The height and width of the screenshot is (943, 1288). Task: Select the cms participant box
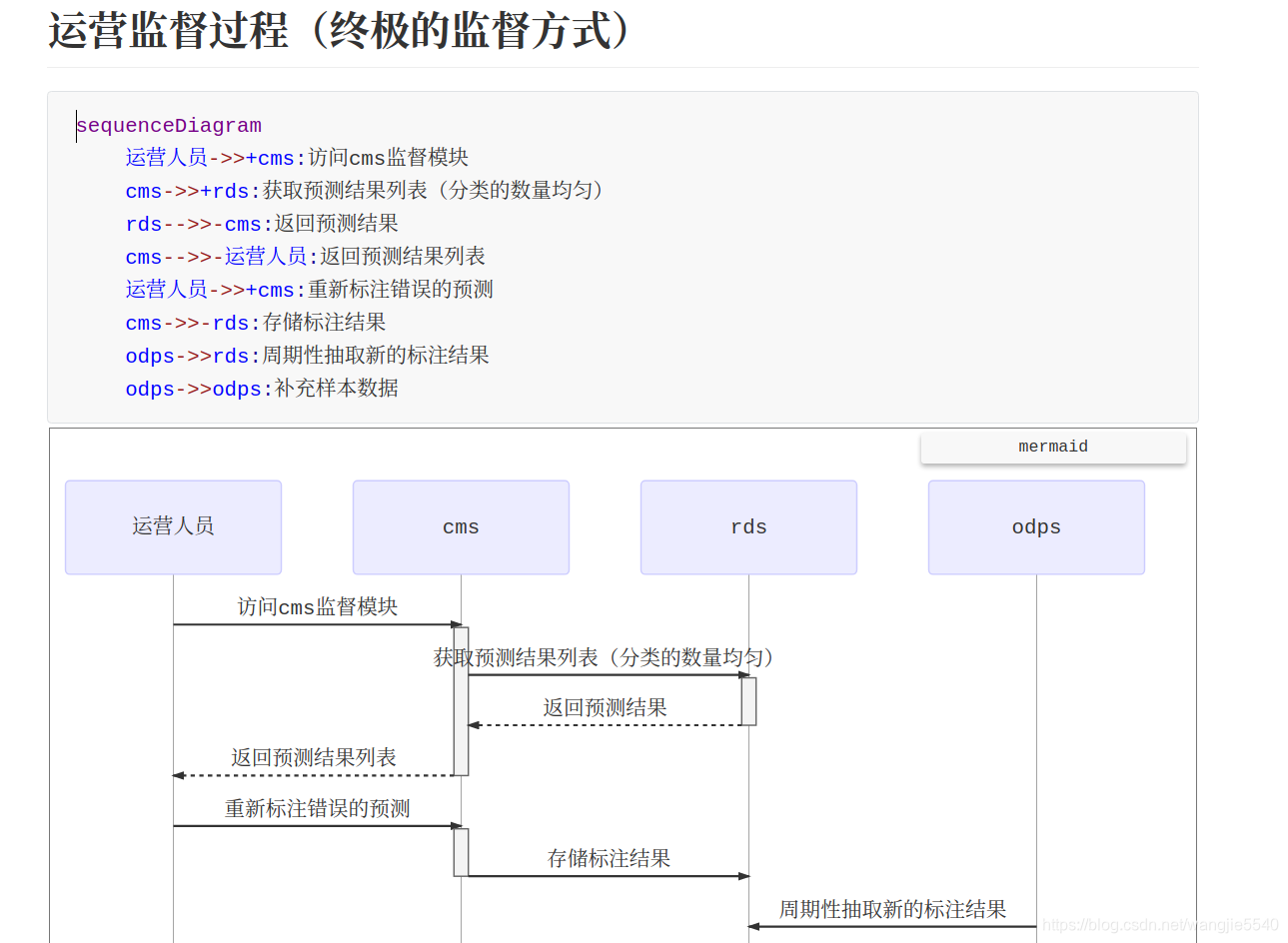(x=461, y=527)
